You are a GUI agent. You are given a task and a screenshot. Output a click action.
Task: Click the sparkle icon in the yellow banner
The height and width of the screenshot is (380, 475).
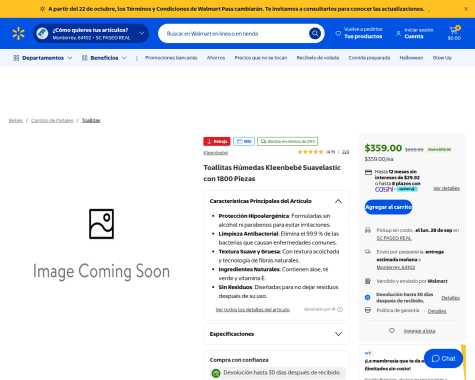pos(42,9)
